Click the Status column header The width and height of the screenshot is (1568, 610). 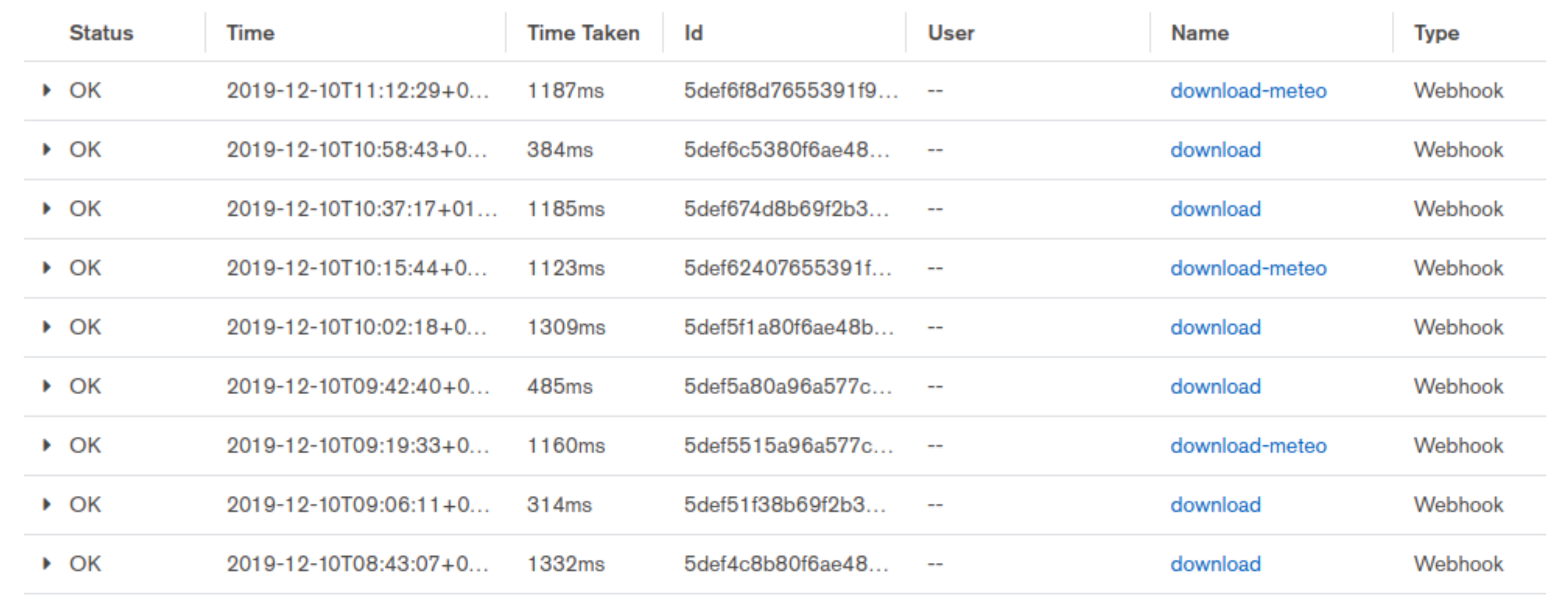tap(101, 33)
